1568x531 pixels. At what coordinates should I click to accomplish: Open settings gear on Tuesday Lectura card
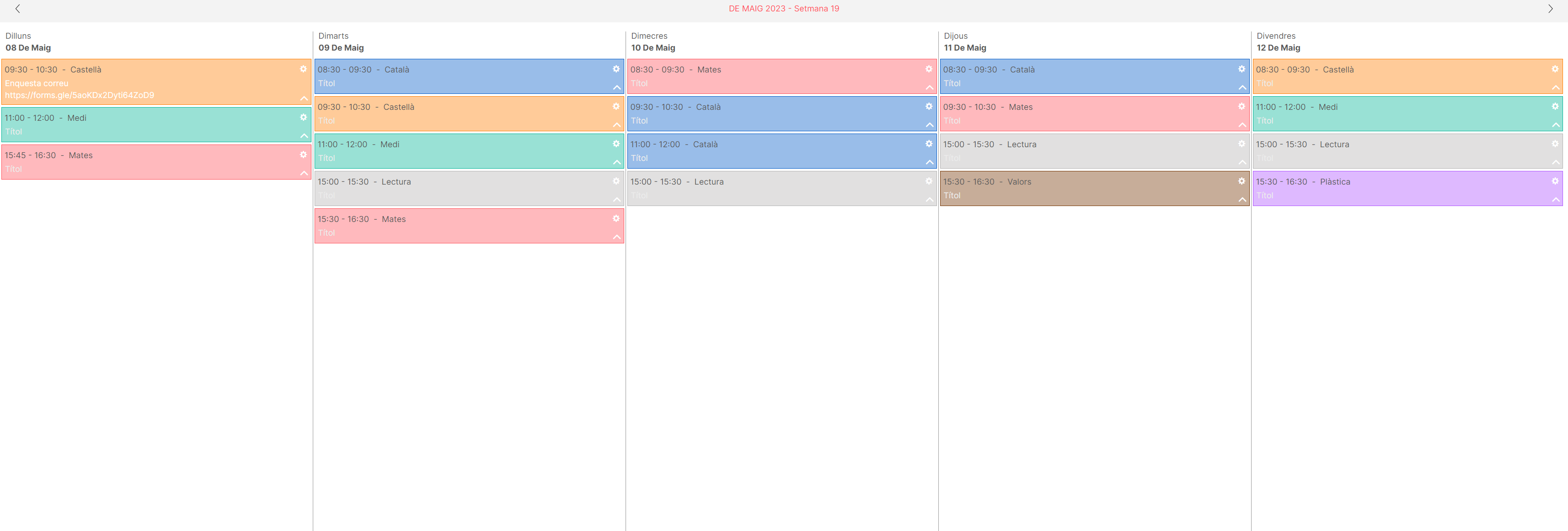tap(616, 180)
